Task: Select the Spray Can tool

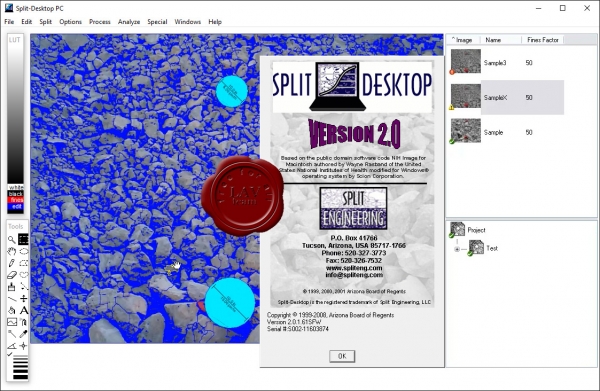Action: pyautogui.click(x=23, y=323)
